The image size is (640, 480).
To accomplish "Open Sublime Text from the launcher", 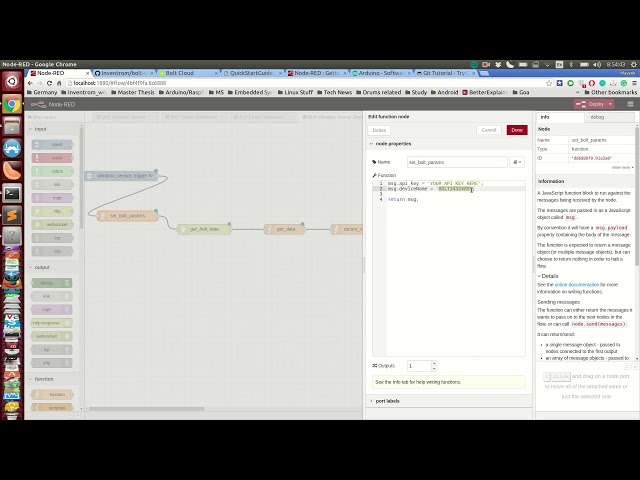I will [12, 215].
